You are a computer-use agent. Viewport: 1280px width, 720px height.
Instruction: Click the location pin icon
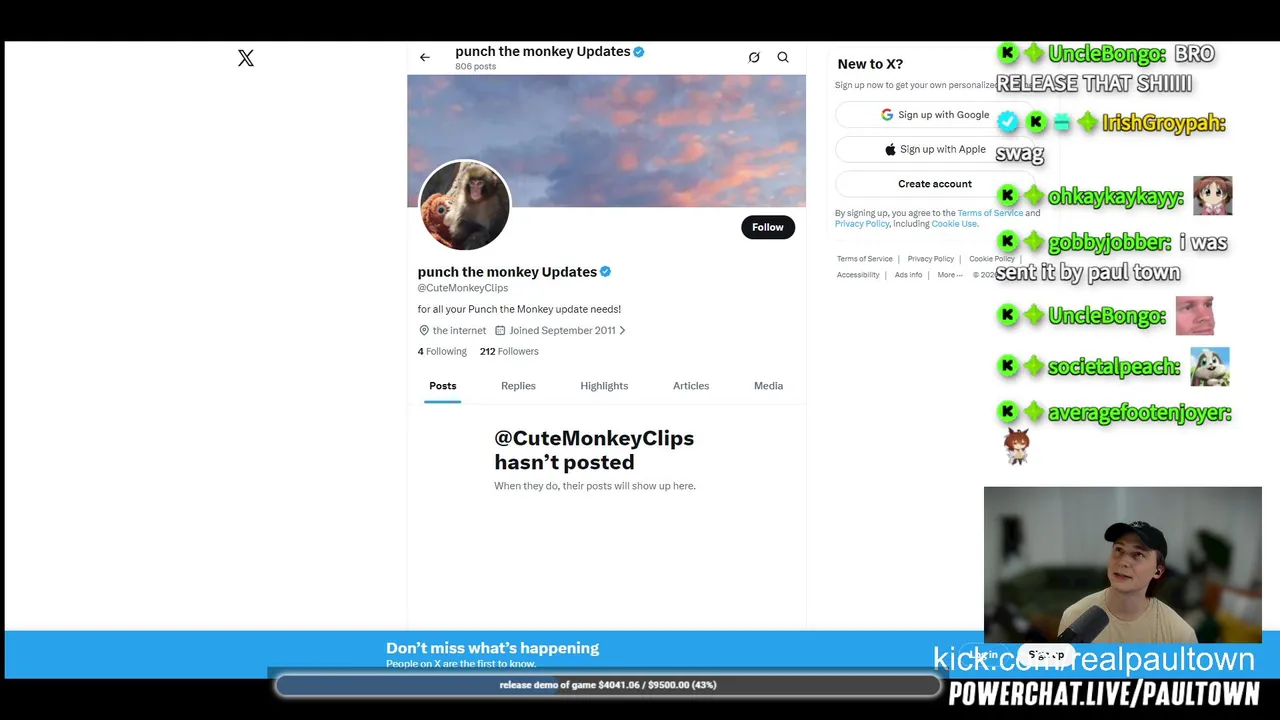coord(424,330)
